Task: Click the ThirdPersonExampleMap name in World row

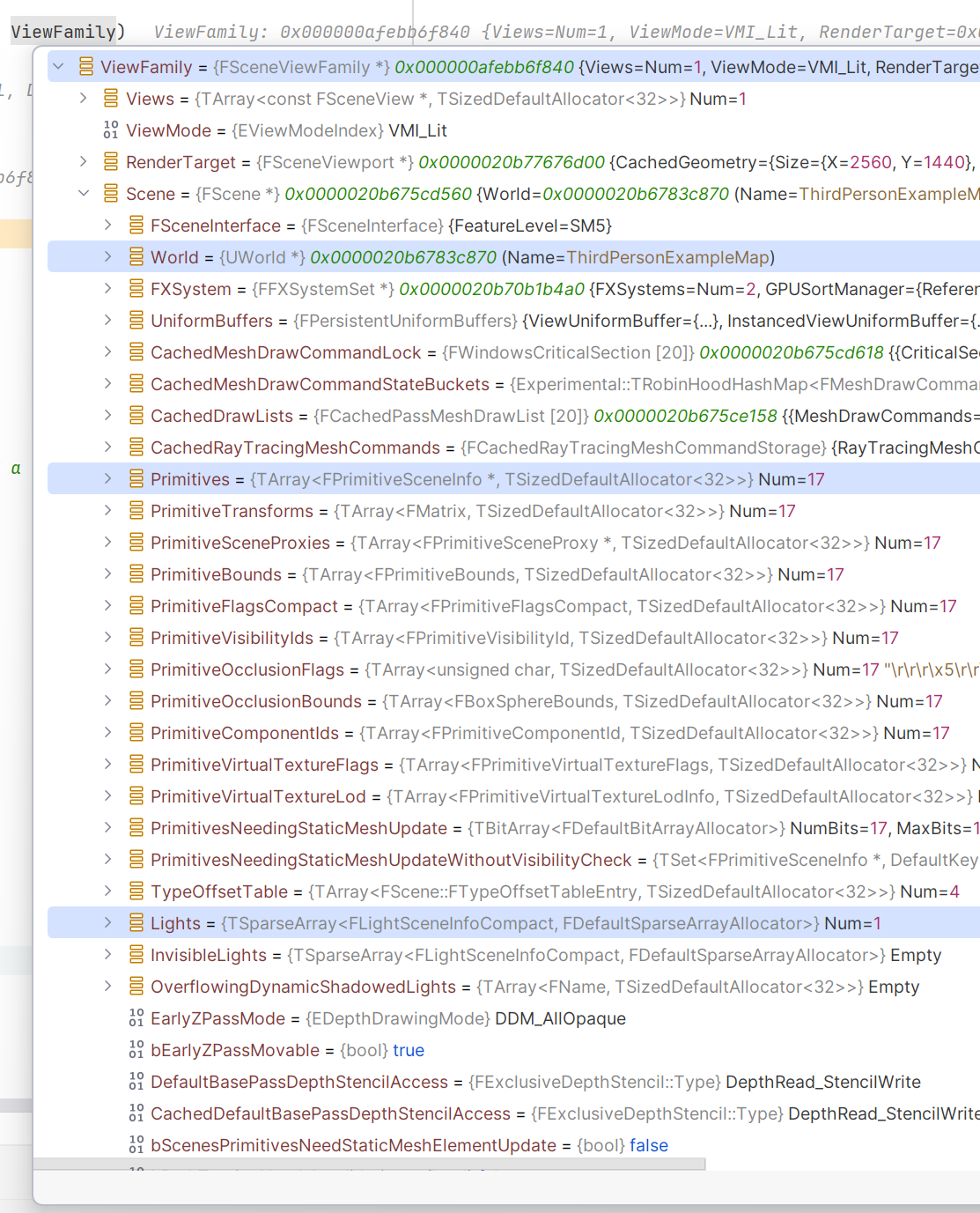Action: pyautogui.click(x=668, y=257)
